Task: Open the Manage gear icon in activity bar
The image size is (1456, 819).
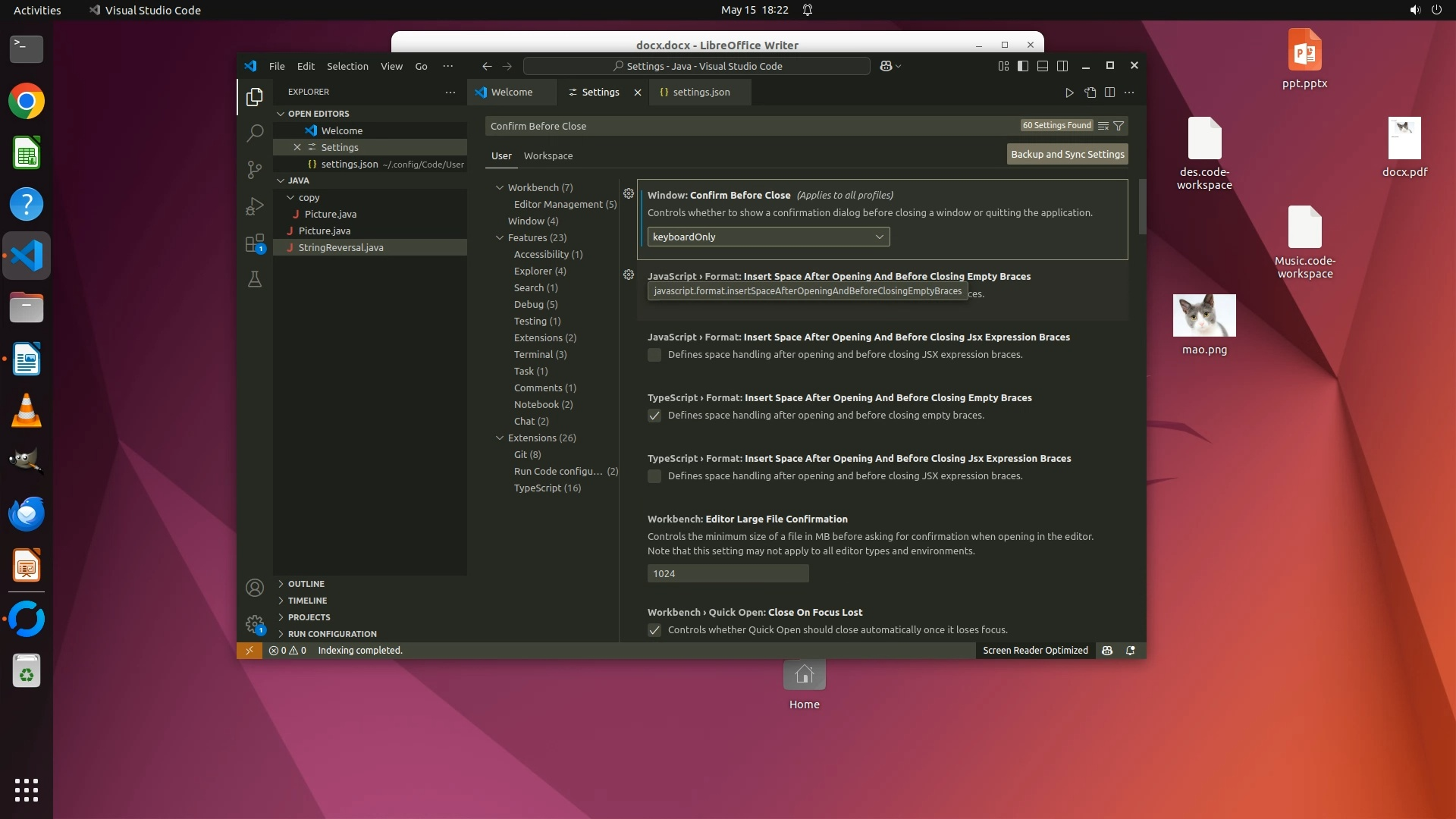Action: [x=255, y=624]
